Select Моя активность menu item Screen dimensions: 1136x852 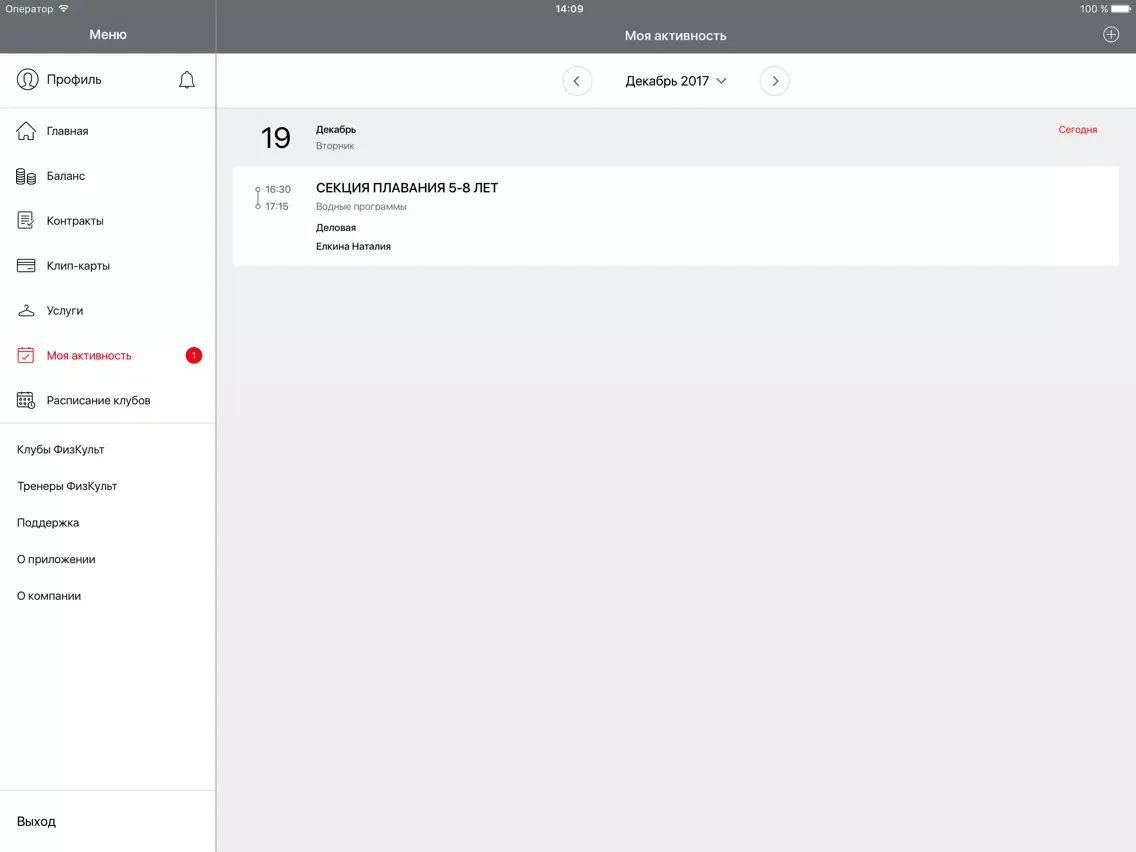(108, 356)
